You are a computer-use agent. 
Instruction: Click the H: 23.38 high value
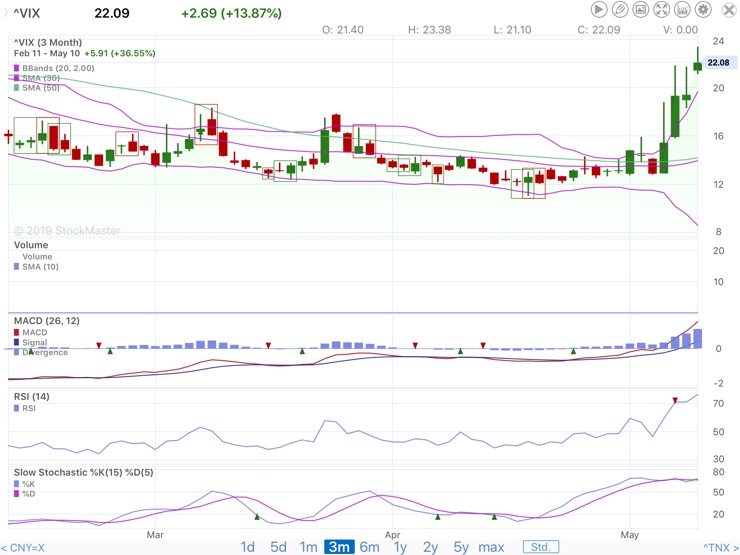(429, 30)
